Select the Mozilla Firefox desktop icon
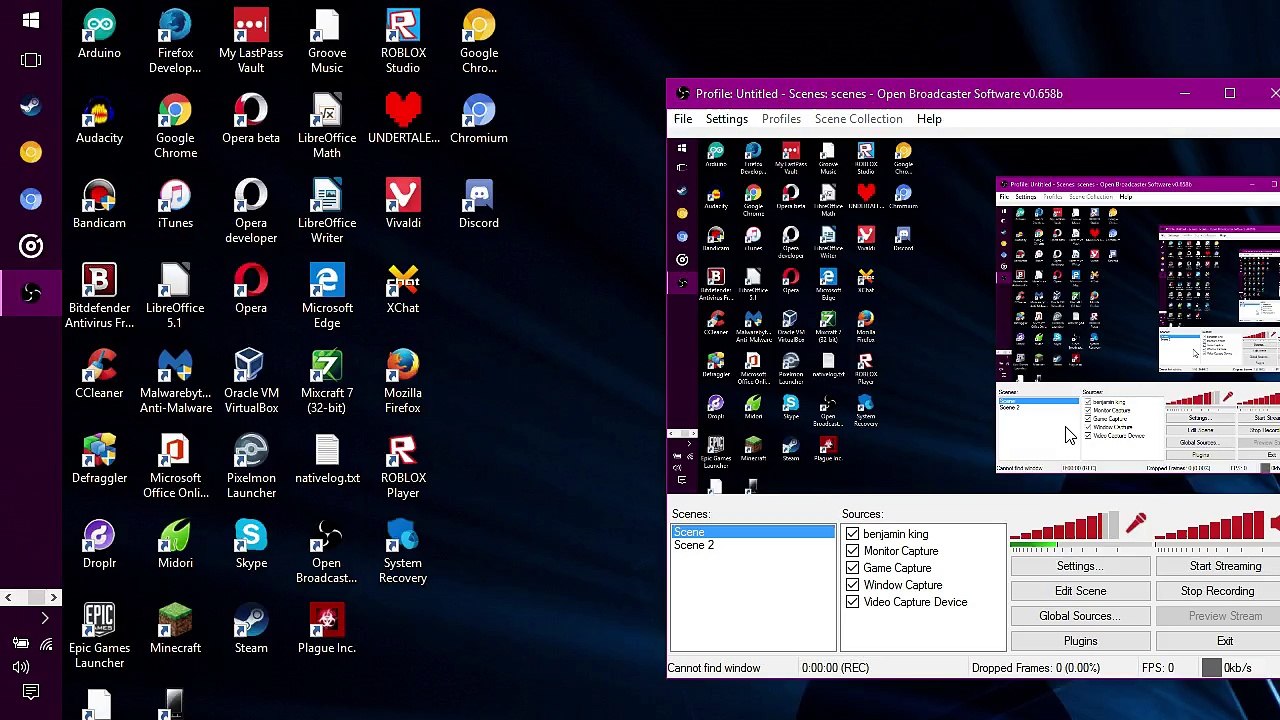1280x720 pixels. [403, 381]
